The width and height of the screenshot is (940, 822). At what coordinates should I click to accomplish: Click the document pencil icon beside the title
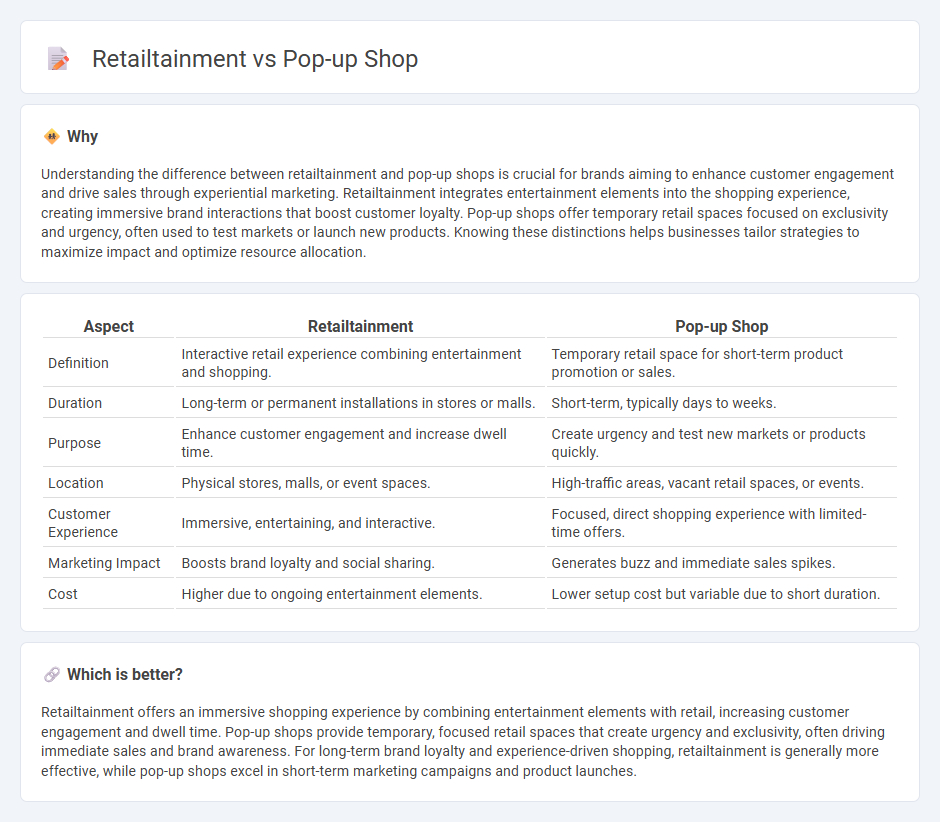pyautogui.click(x=58, y=59)
